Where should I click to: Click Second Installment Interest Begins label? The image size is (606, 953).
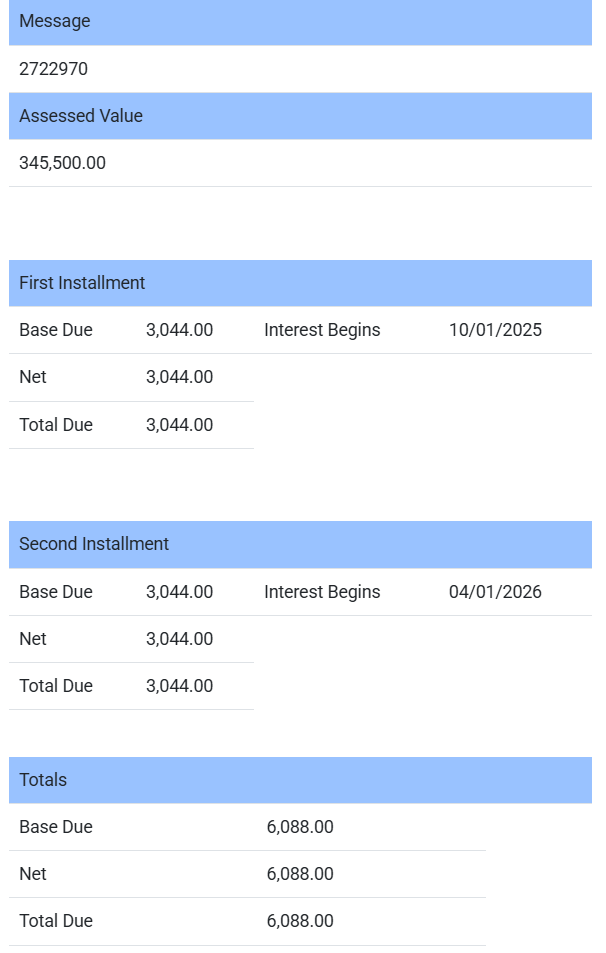pos(322,592)
